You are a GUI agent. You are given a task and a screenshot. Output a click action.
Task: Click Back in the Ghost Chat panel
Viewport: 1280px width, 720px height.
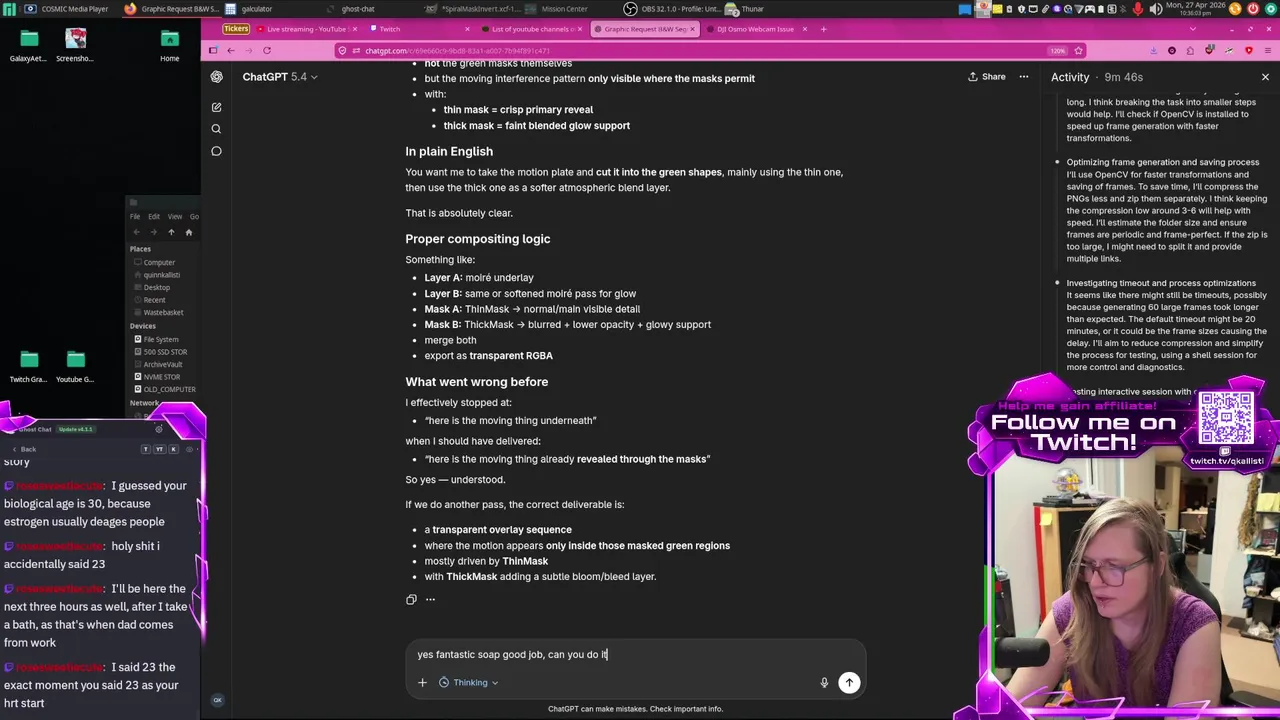tap(23, 449)
